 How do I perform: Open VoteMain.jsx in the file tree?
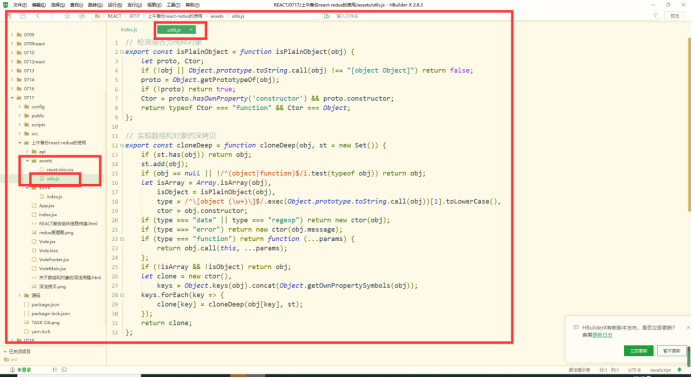[x=53, y=268]
